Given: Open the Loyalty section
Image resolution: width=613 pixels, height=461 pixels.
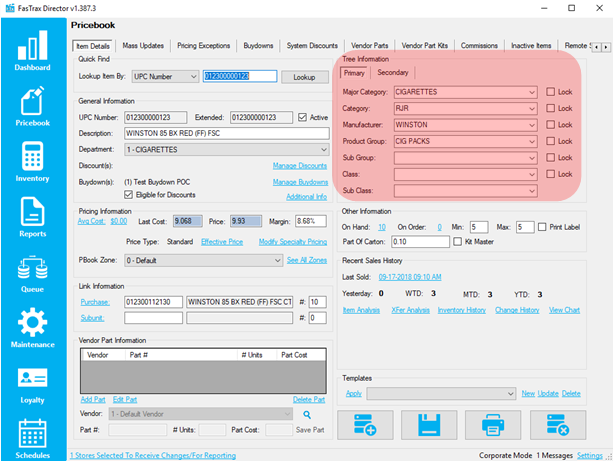Looking at the screenshot, I should [32, 385].
